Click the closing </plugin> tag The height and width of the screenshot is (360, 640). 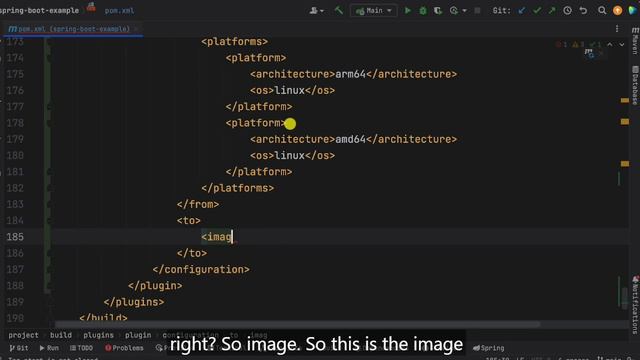tap(155, 286)
